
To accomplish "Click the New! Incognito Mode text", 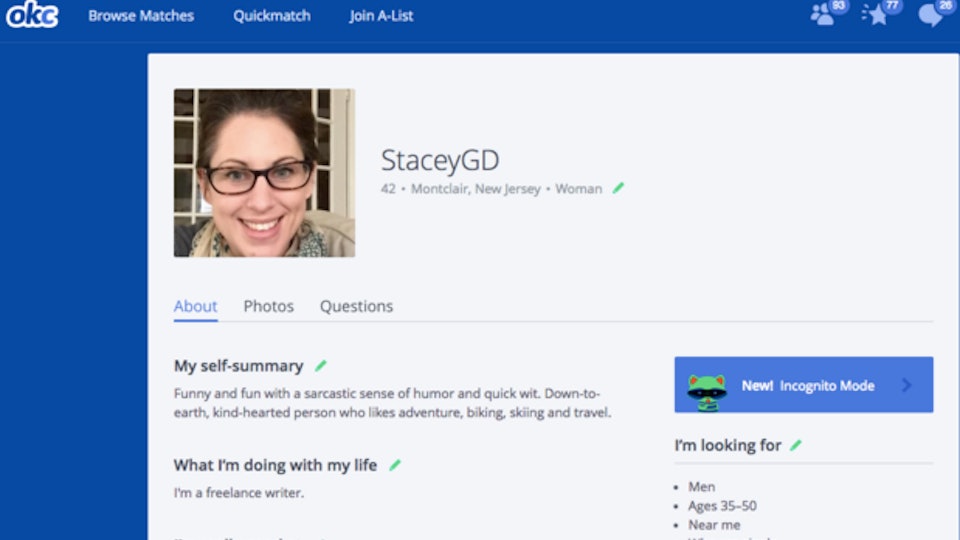I will pyautogui.click(x=808, y=385).
